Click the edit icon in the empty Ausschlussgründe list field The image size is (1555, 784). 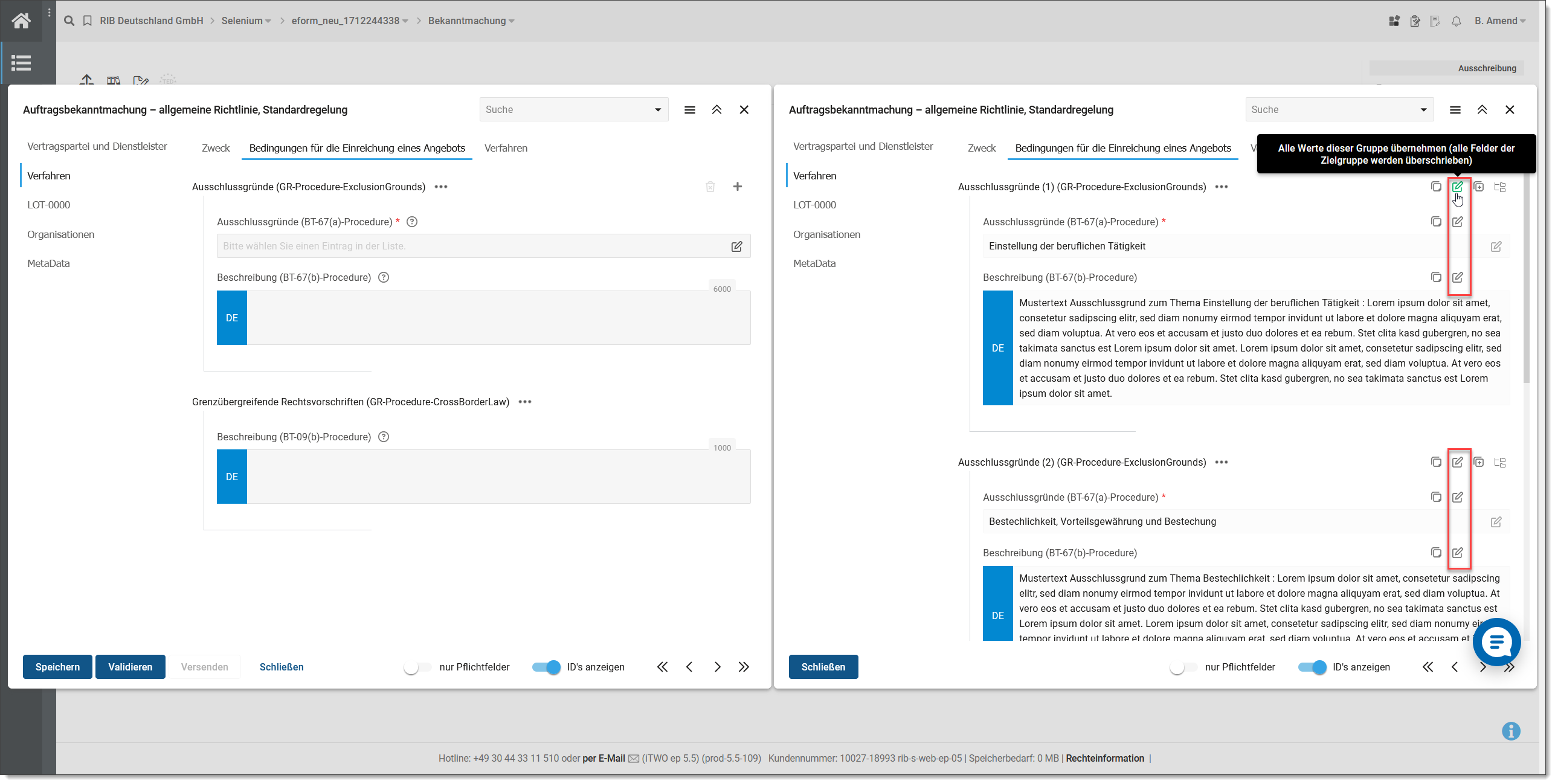(736, 246)
